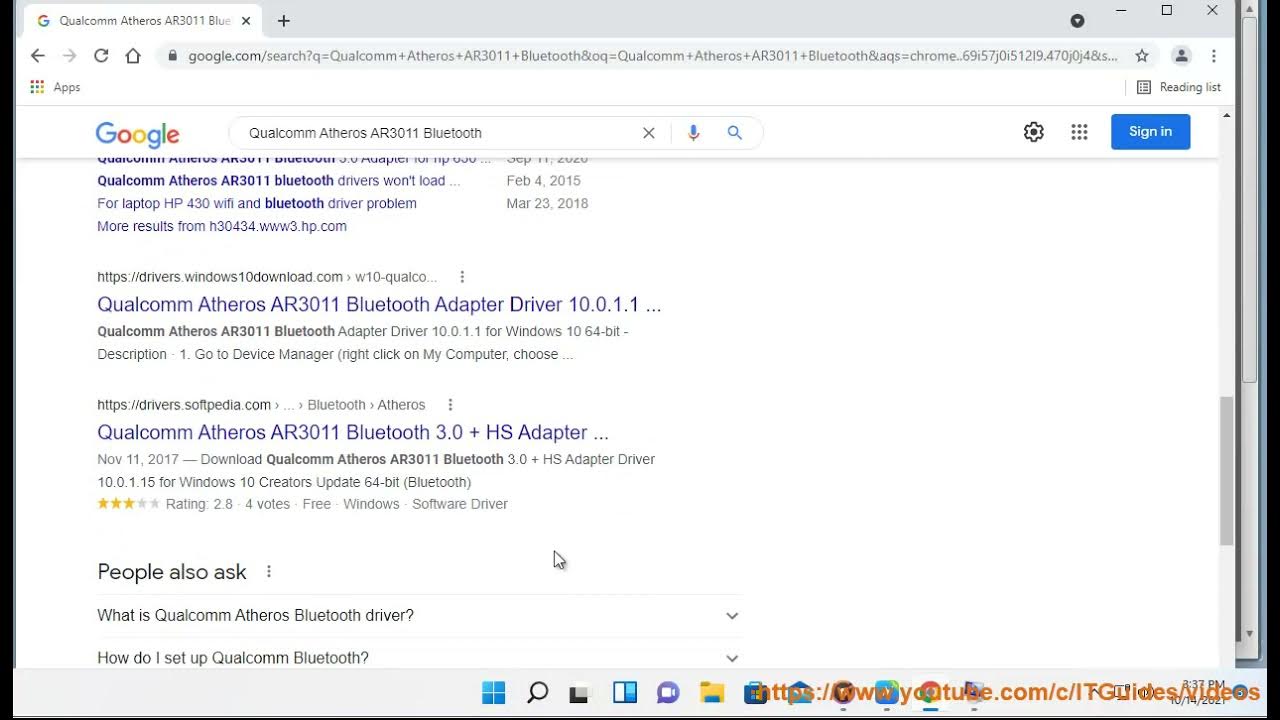Open 'More results from h30434.www3.hp.com'
1280x720 pixels.
tap(222, 226)
